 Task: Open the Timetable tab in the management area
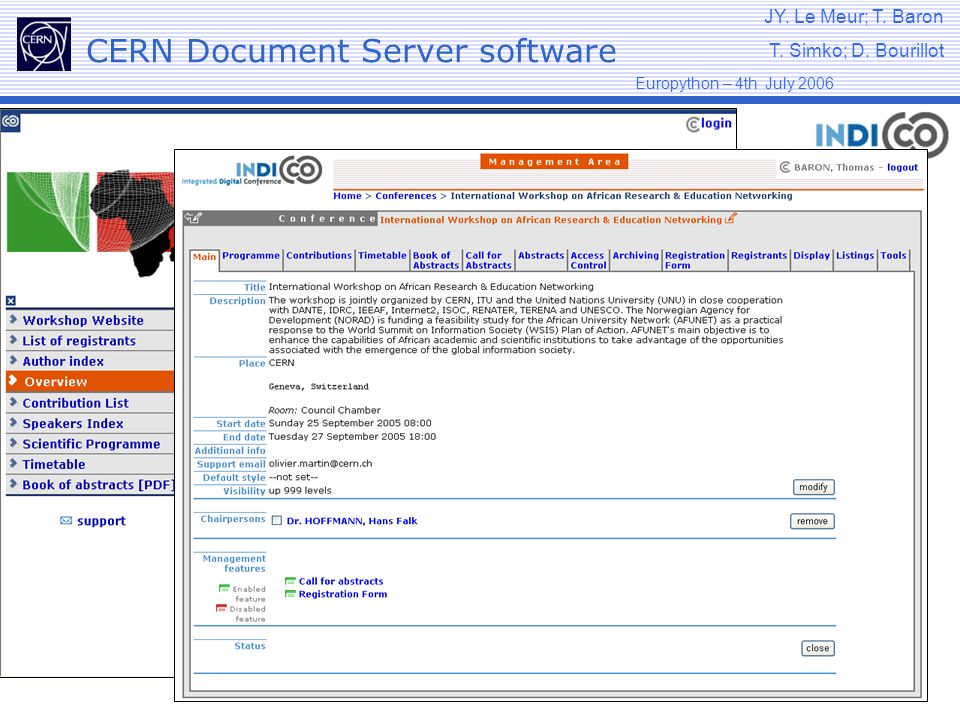(x=382, y=255)
